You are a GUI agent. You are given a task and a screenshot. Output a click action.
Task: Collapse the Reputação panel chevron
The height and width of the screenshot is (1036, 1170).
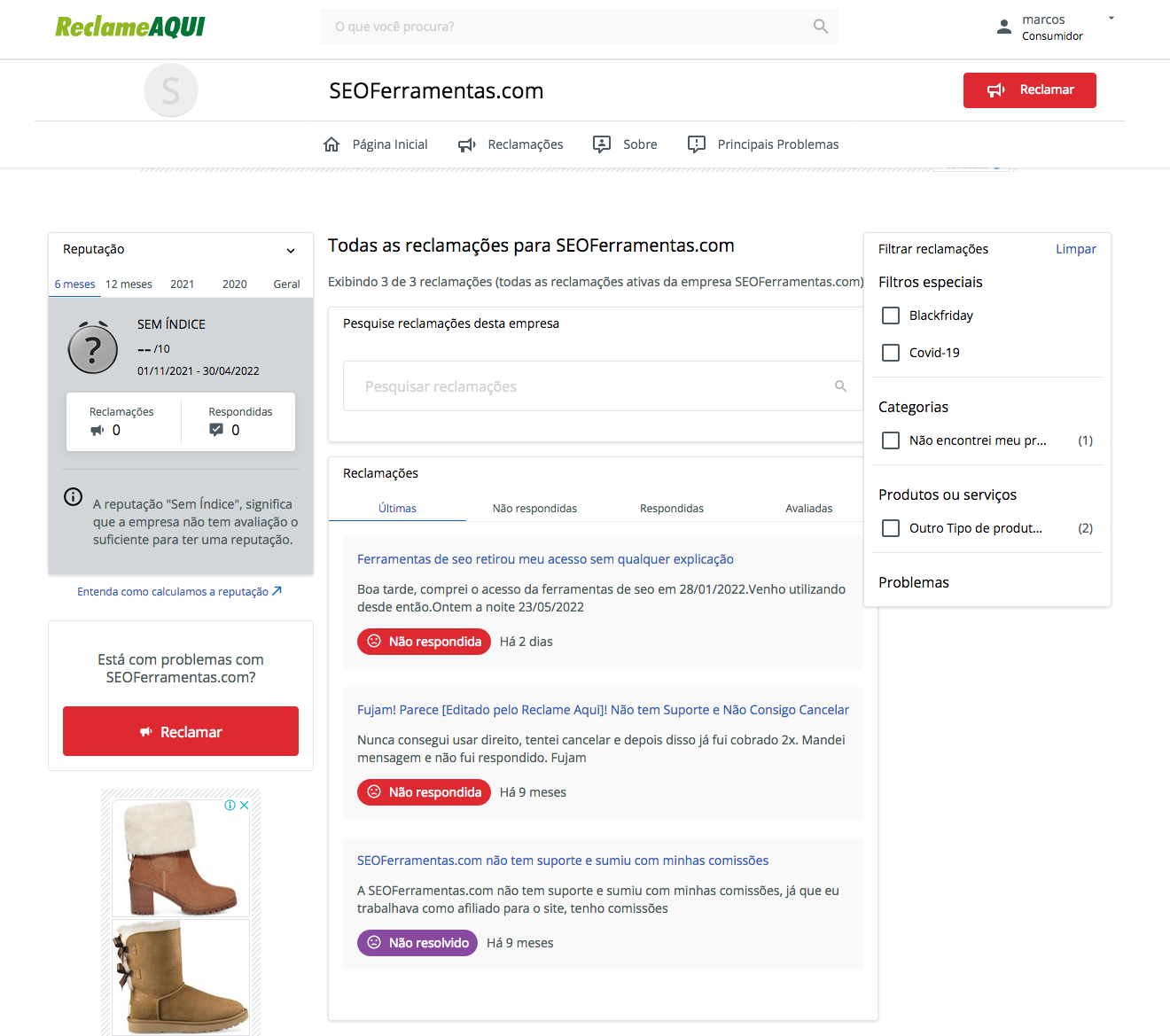(291, 251)
